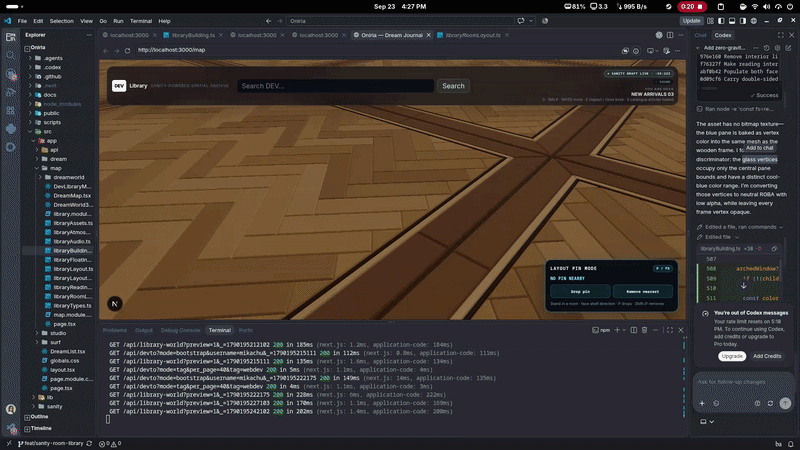Switch to the Debug Console tab
The width and height of the screenshot is (800, 450).
coord(181,330)
